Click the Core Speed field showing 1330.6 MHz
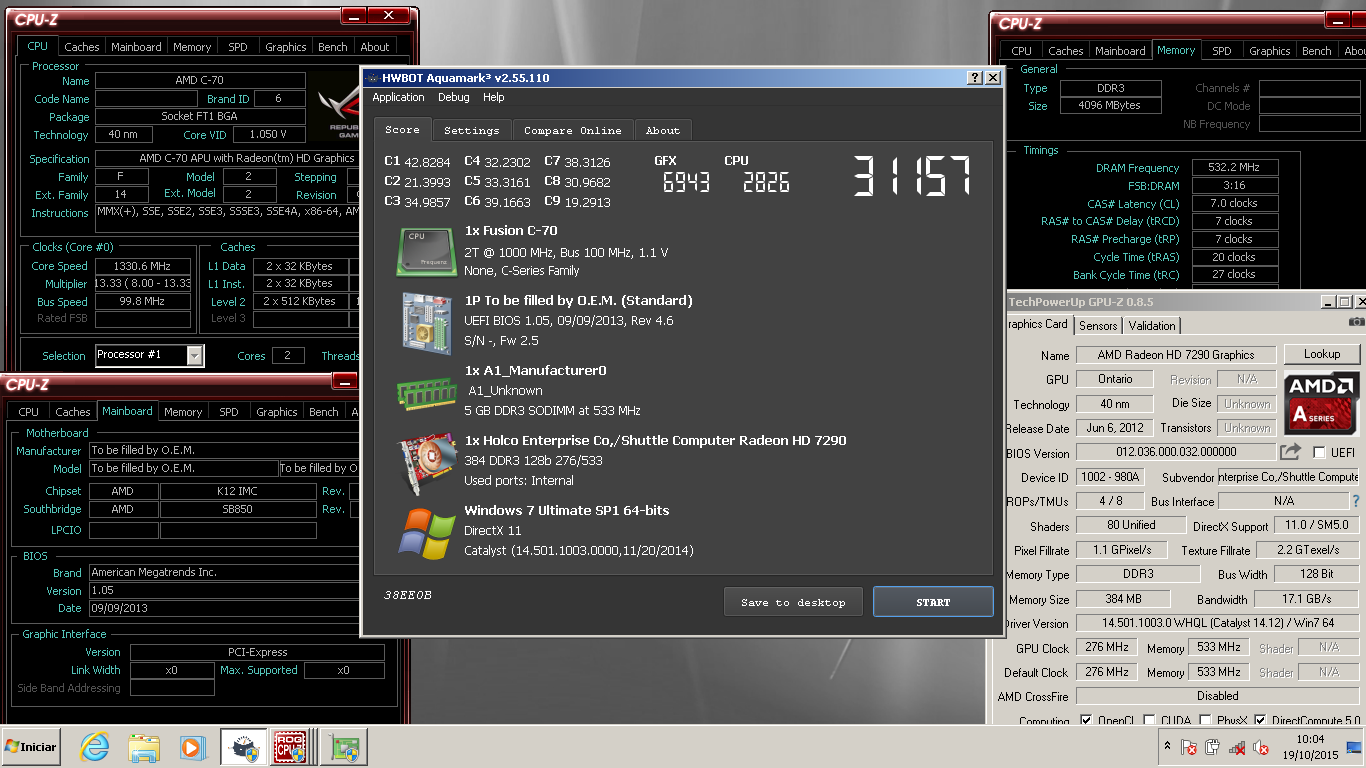The height and width of the screenshot is (768, 1366). pyautogui.click(x=143, y=266)
